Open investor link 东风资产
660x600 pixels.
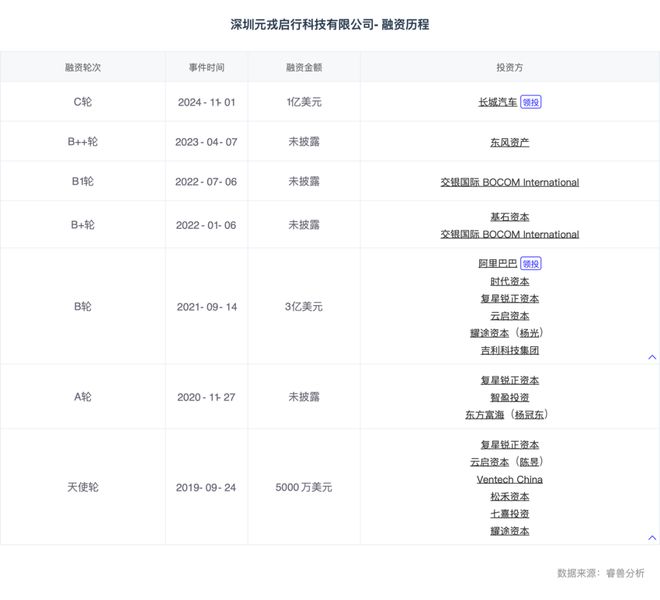click(x=509, y=142)
